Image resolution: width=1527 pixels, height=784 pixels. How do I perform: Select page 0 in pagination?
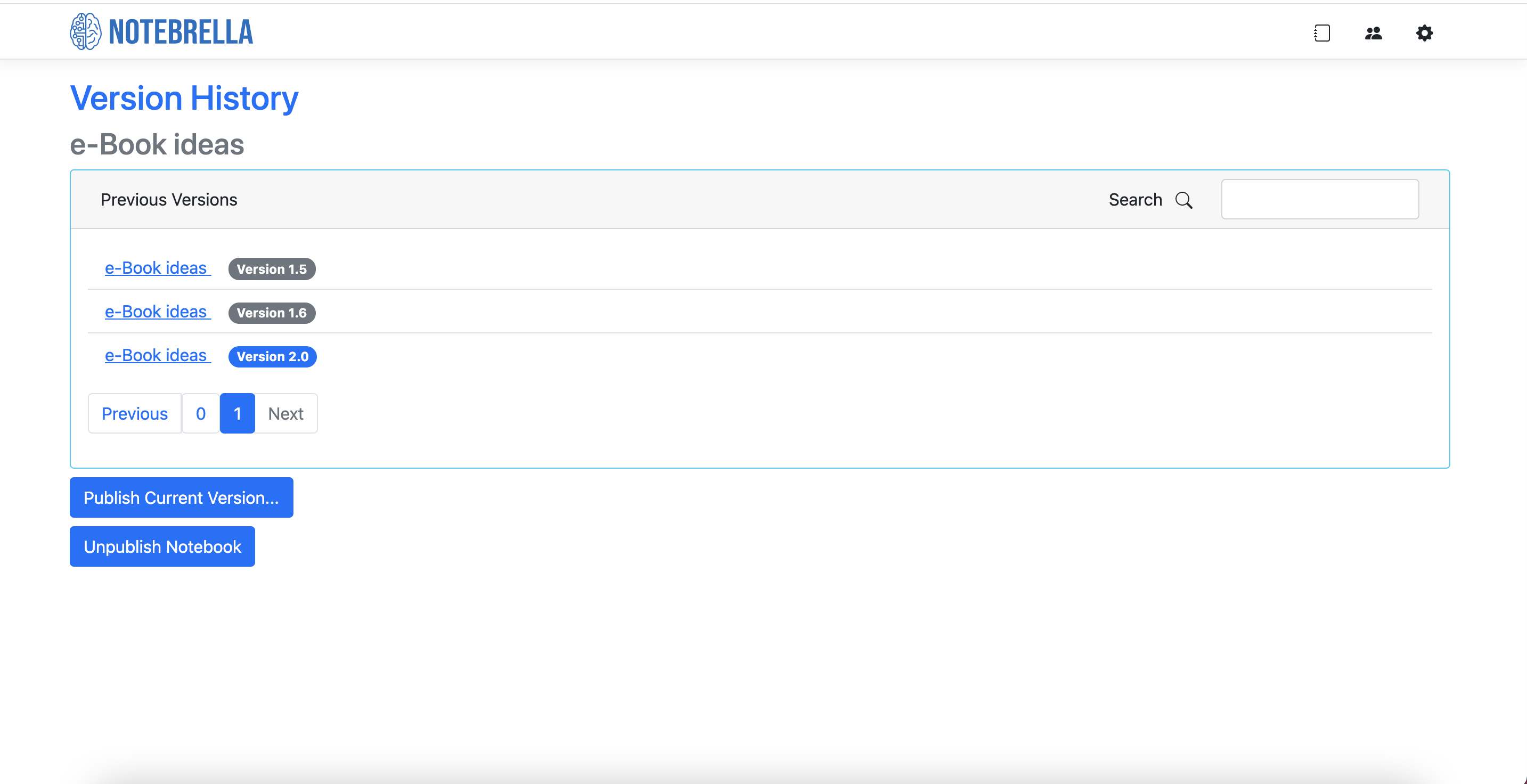(200, 414)
